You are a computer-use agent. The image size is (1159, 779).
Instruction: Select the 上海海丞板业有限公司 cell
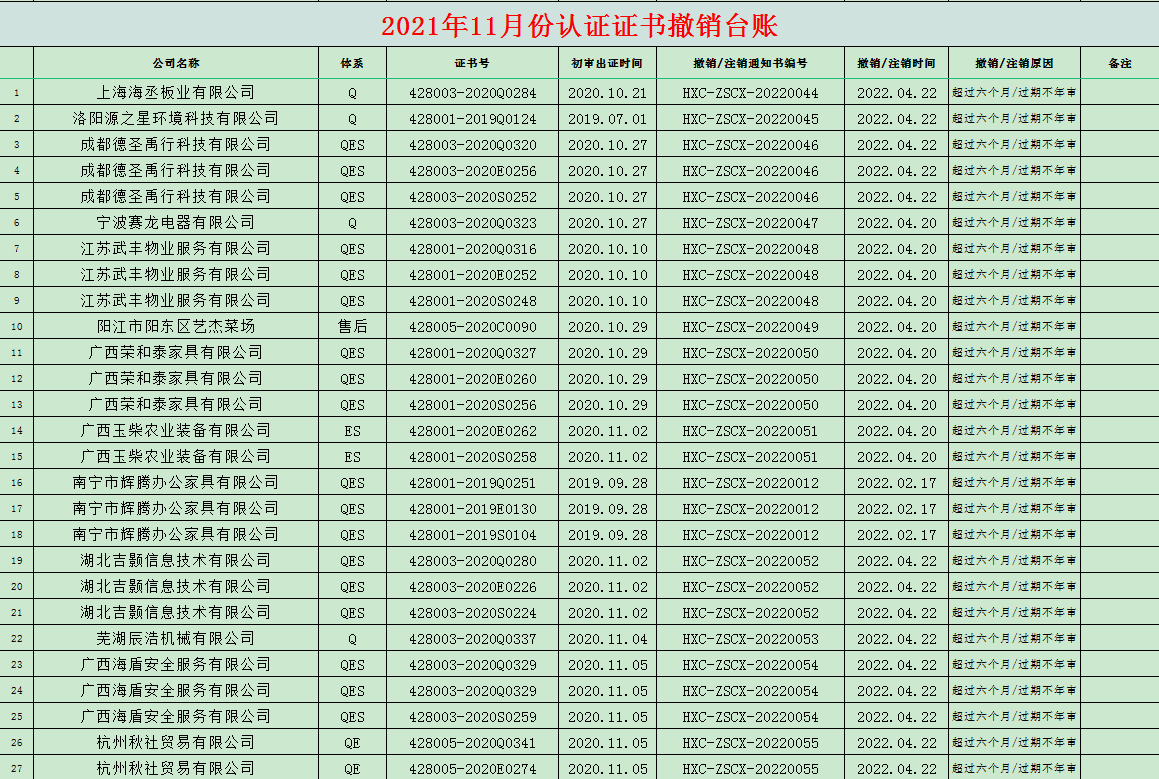tap(176, 93)
